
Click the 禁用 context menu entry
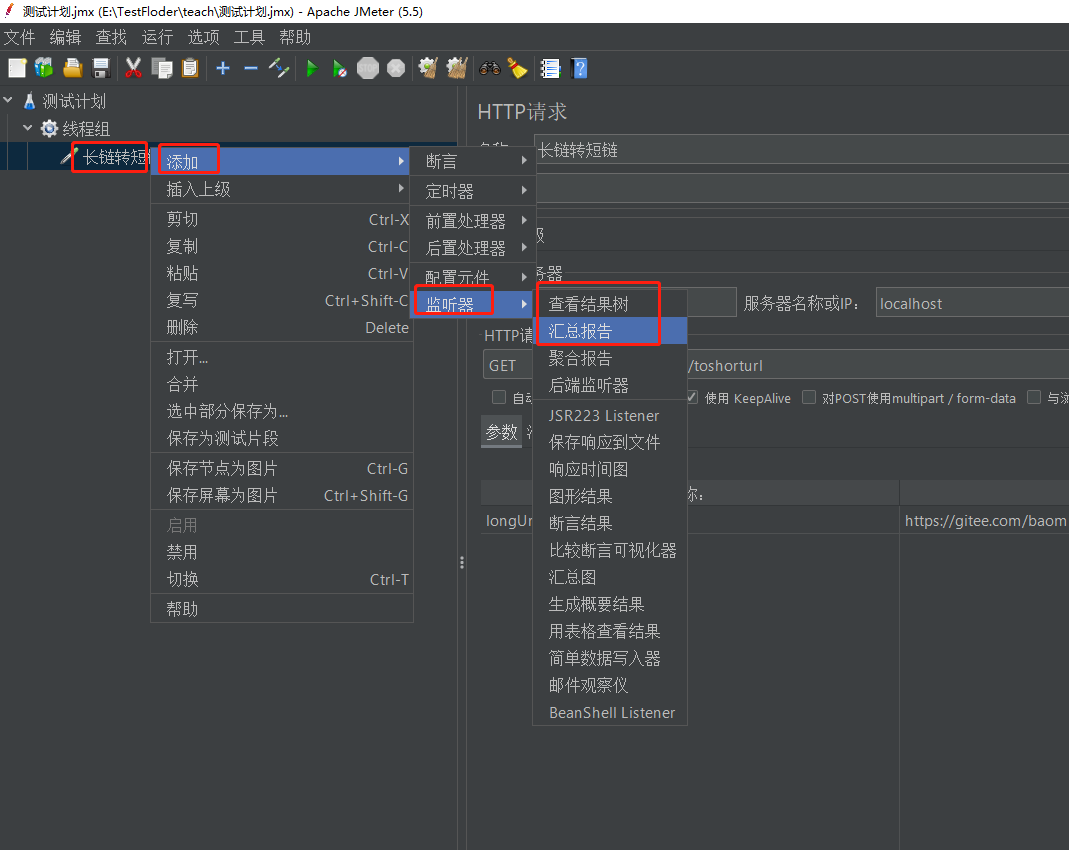tap(182, 552)
